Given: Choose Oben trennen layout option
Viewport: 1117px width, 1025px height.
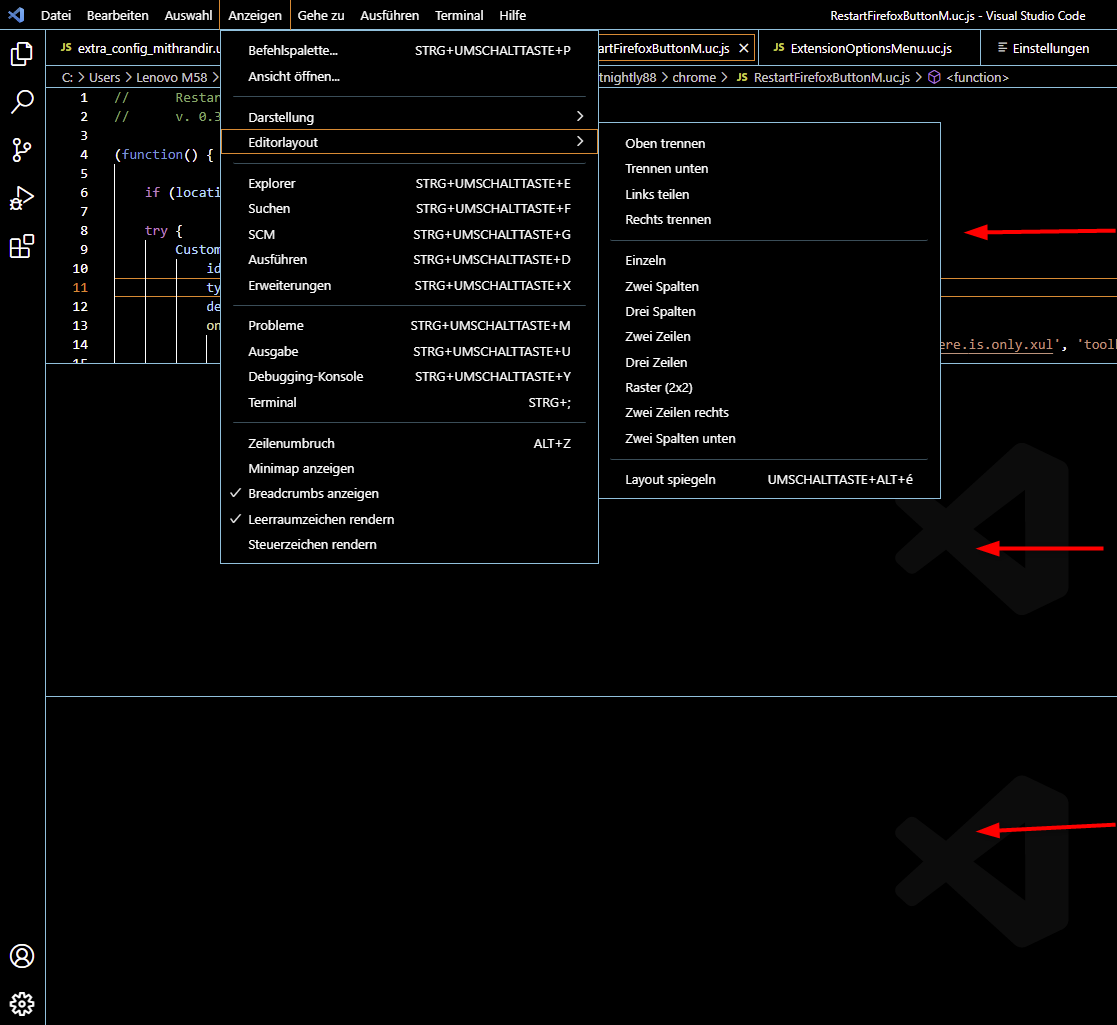Looking at the screenshot, I should pyautogui.click(x=769, y=143).
